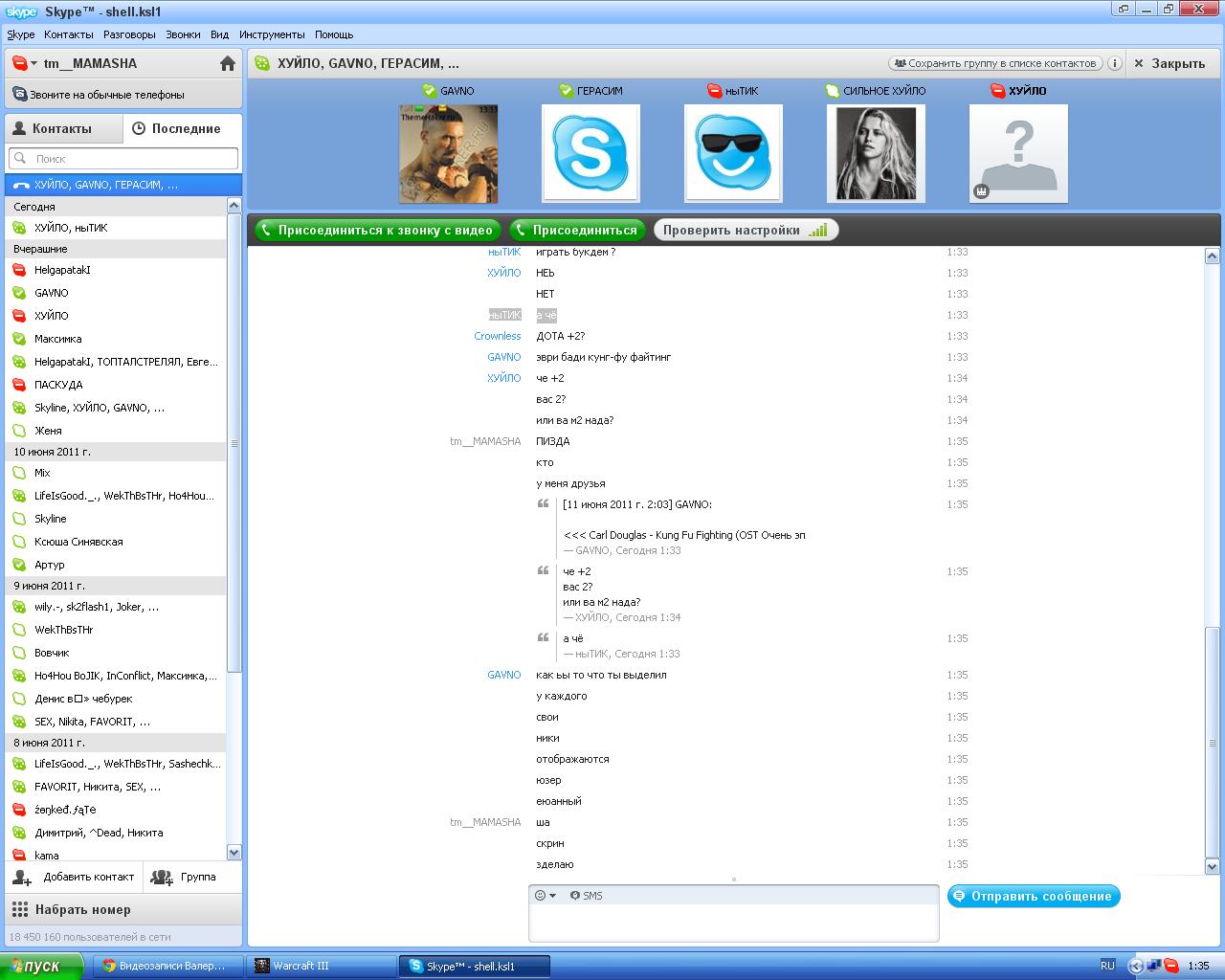The image size is (1225, 980).
Task: Click the Windows пуск Start button
Action: (42, 967)
